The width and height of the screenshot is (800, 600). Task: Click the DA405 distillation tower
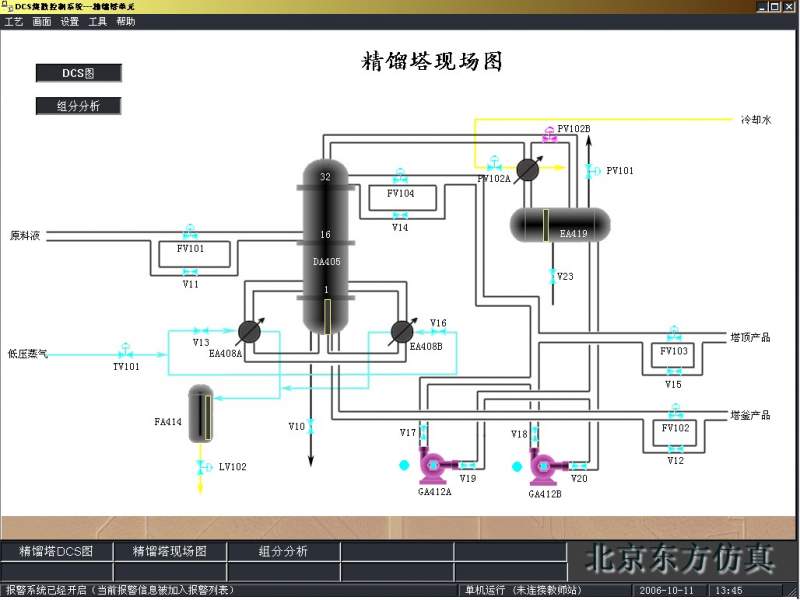[x=326, y=247]
